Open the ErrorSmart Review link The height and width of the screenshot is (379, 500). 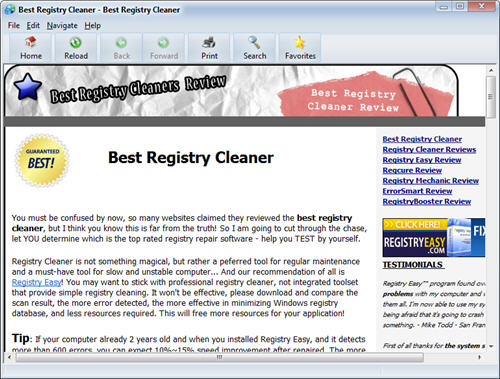417,191
